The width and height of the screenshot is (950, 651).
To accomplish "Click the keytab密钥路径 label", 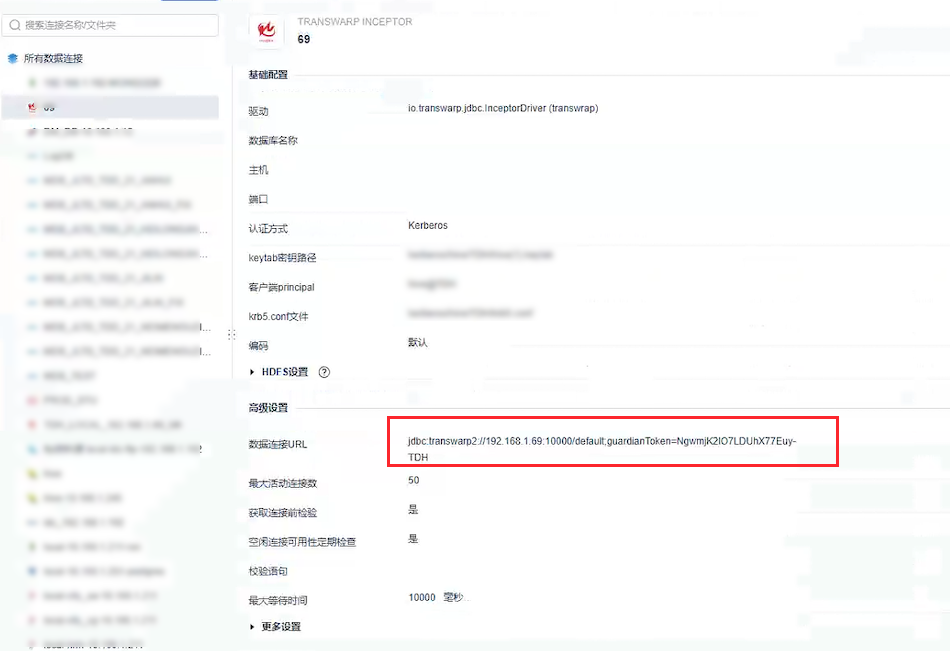I will 282,258.
